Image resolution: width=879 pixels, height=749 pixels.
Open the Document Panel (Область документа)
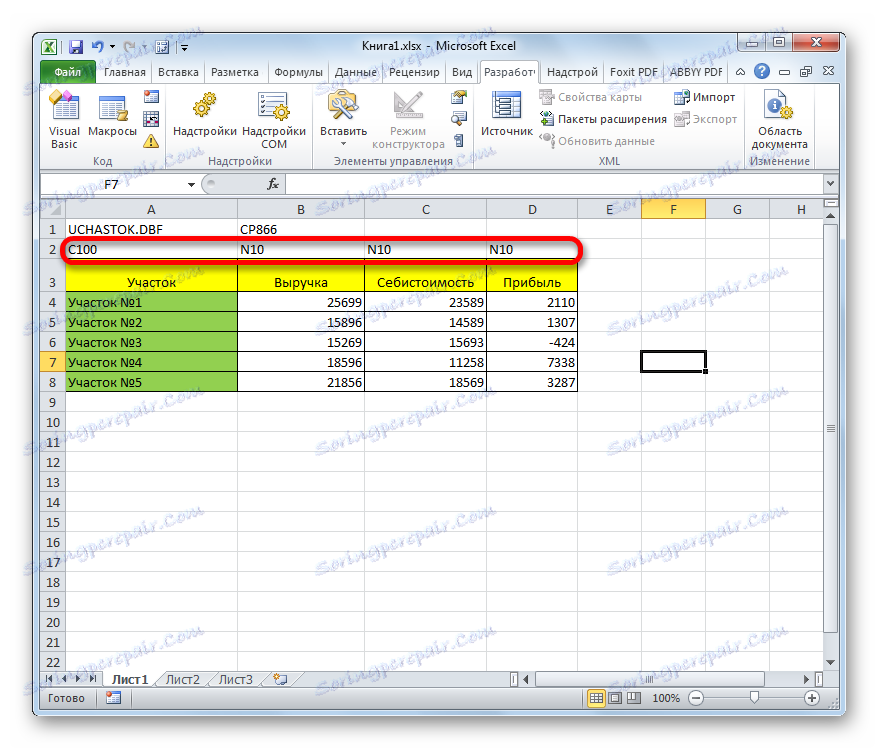779,119
